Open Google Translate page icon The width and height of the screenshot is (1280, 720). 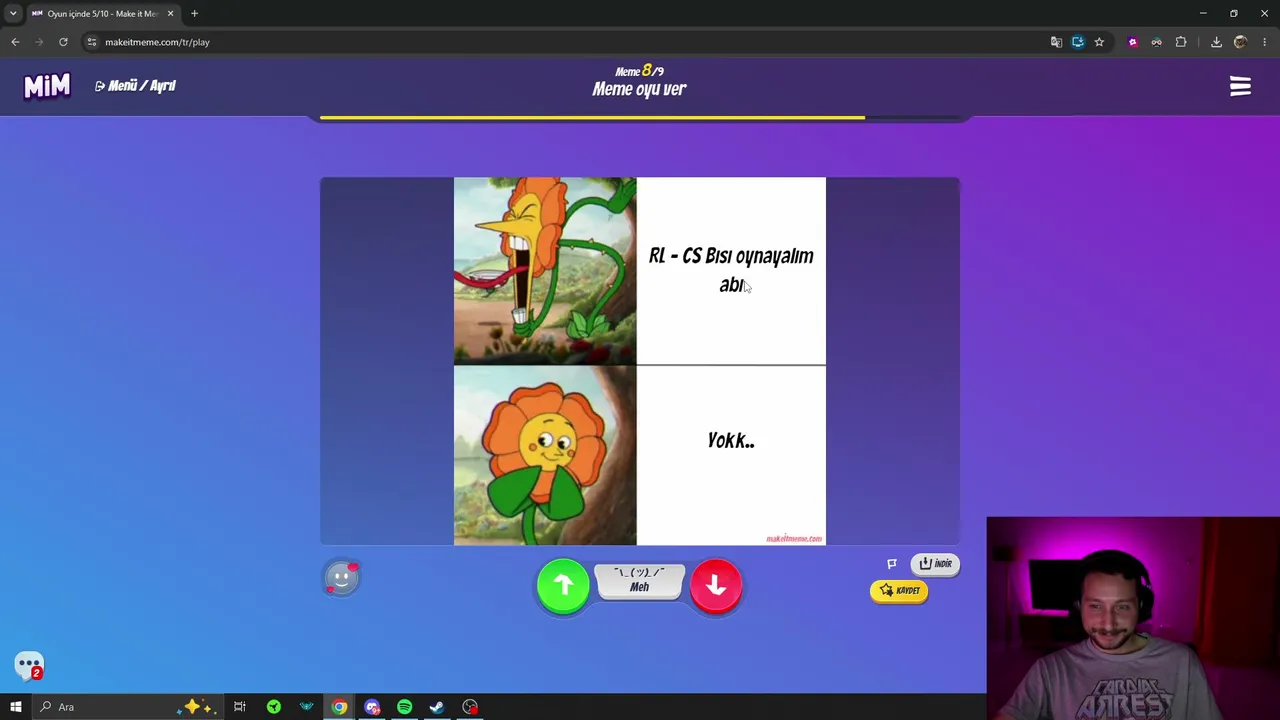coord(1056,42)
